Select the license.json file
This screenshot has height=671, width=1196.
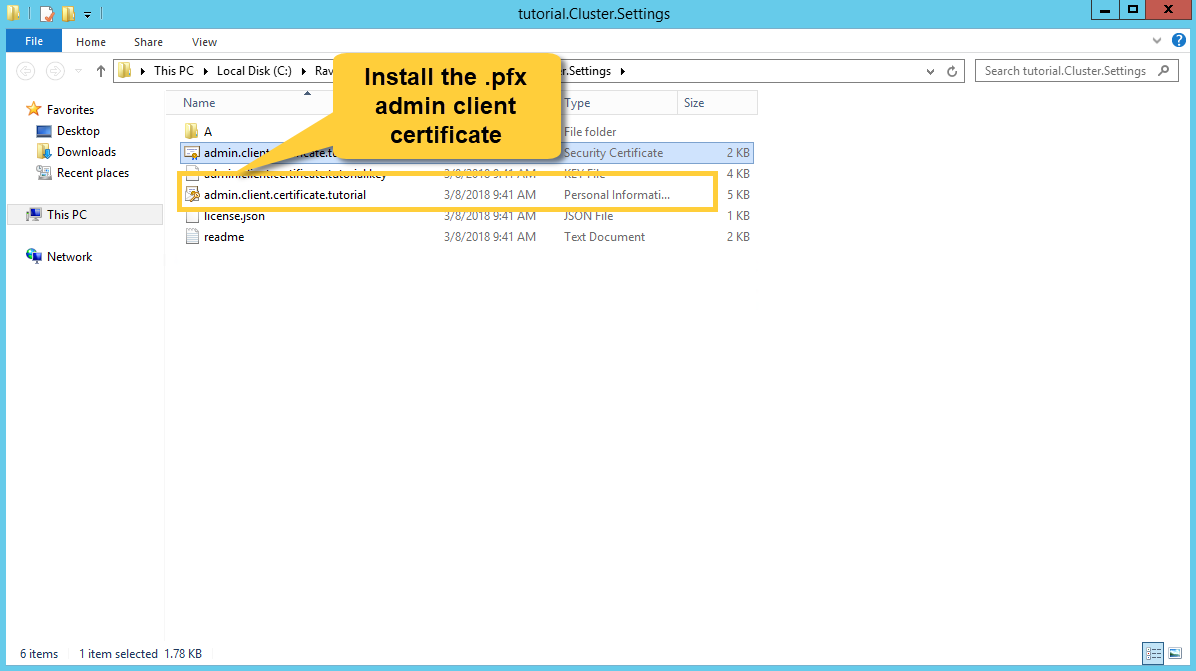(234, 216)
